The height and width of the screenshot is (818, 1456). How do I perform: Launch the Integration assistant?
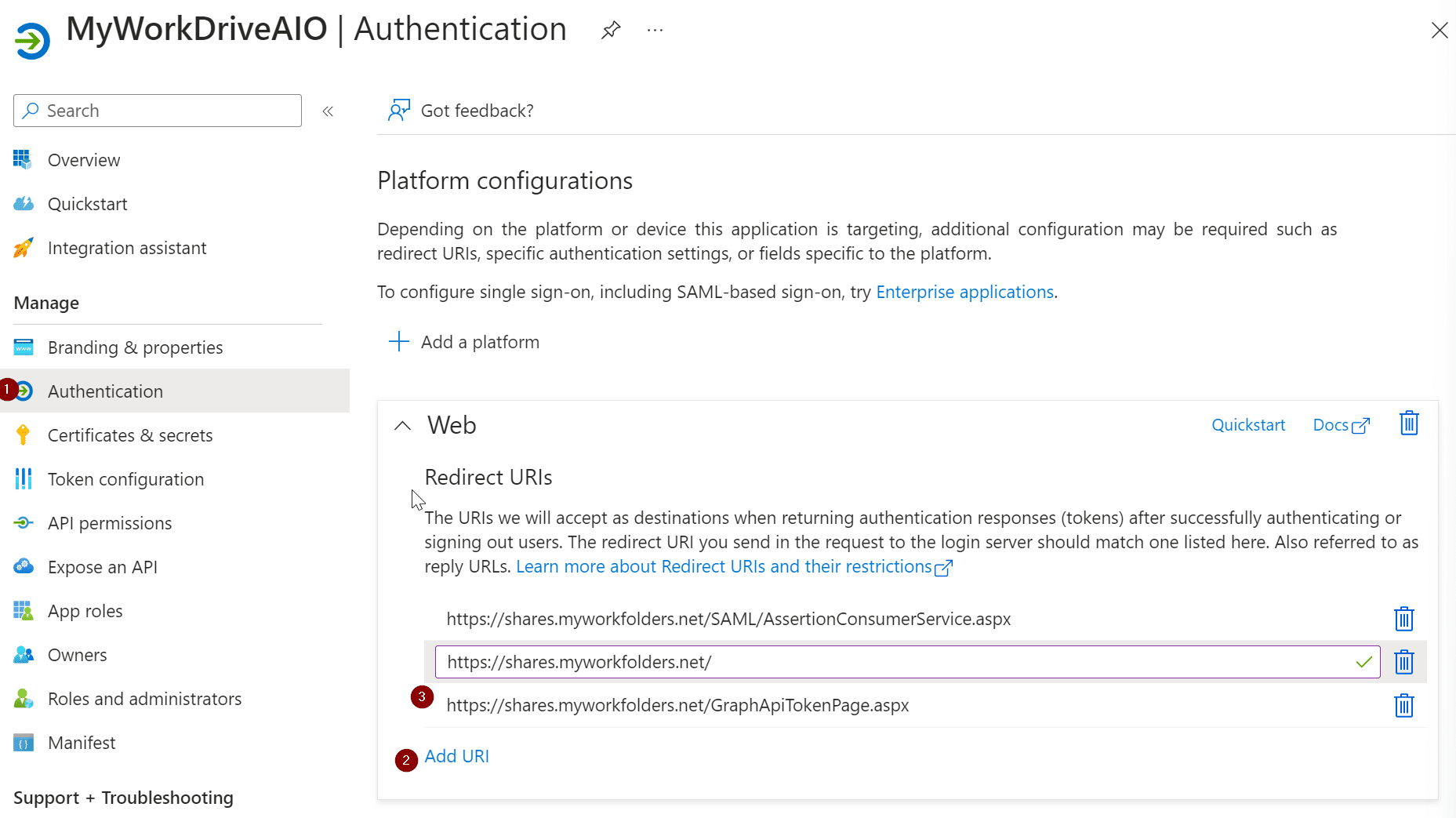point(127,248)
